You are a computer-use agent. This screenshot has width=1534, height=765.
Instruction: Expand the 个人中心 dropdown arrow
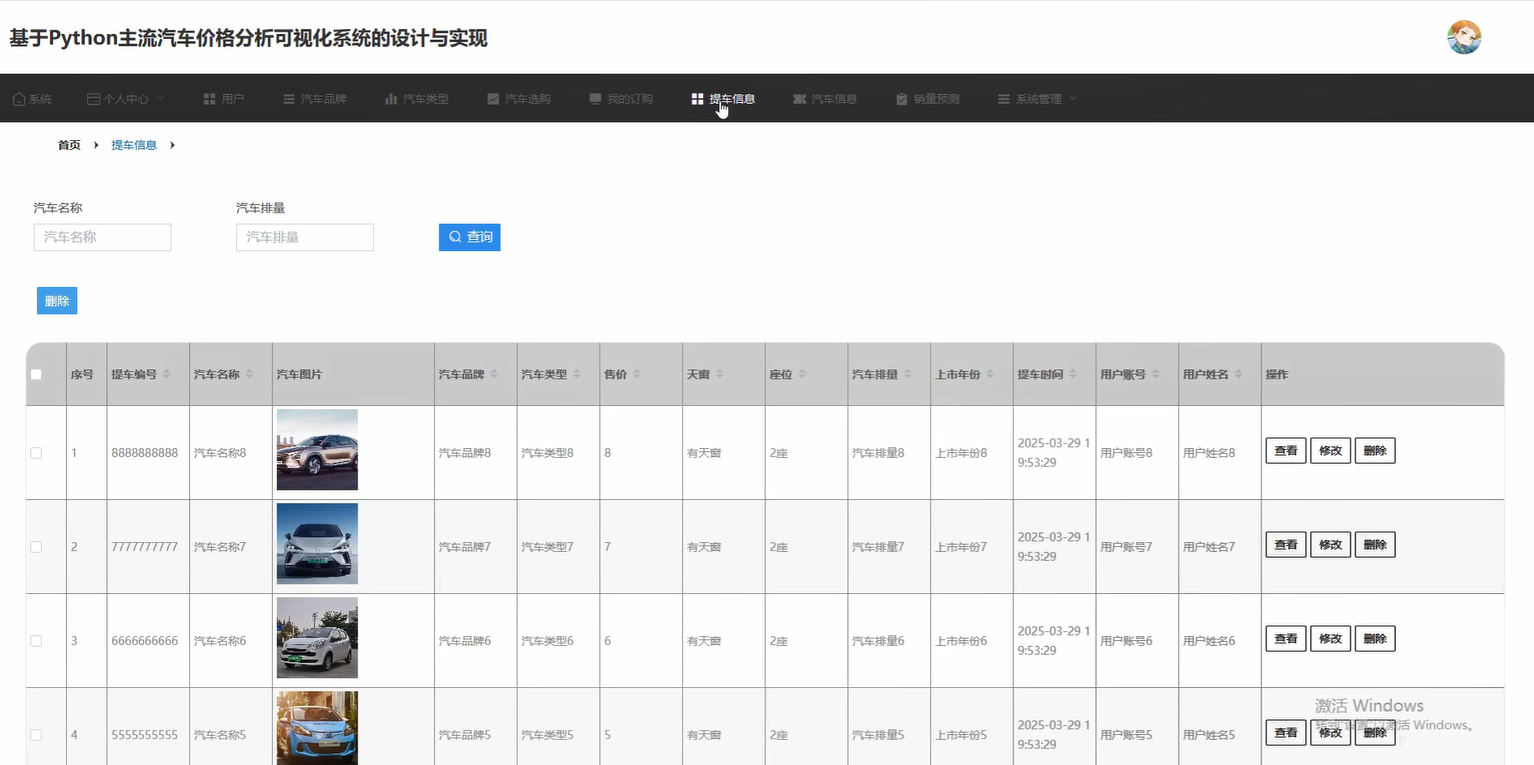coord(159,98)
